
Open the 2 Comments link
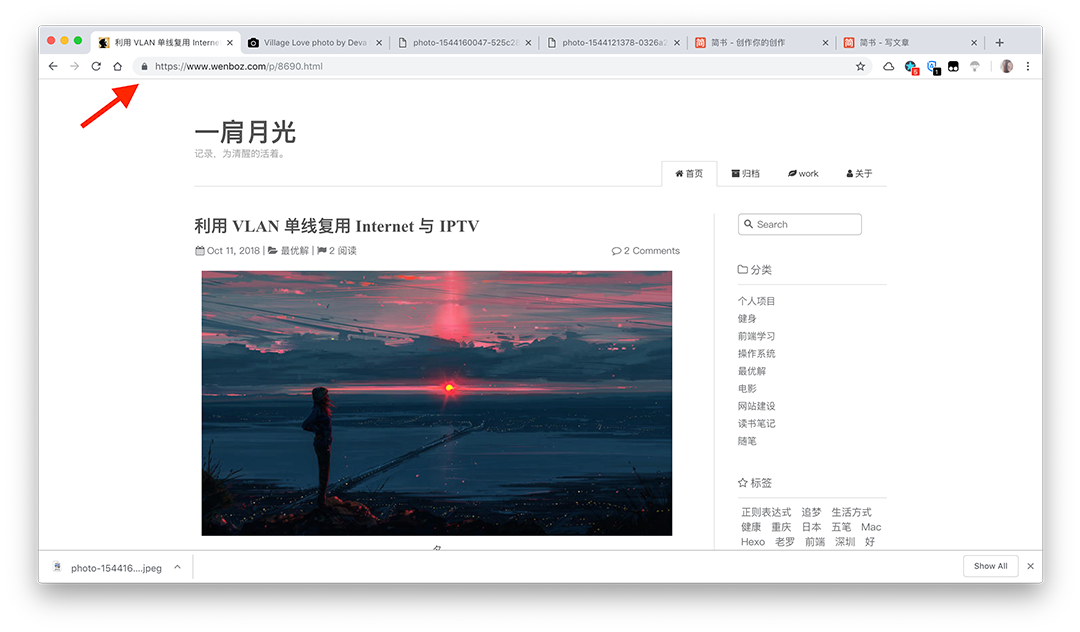click(x=645, y=251)
